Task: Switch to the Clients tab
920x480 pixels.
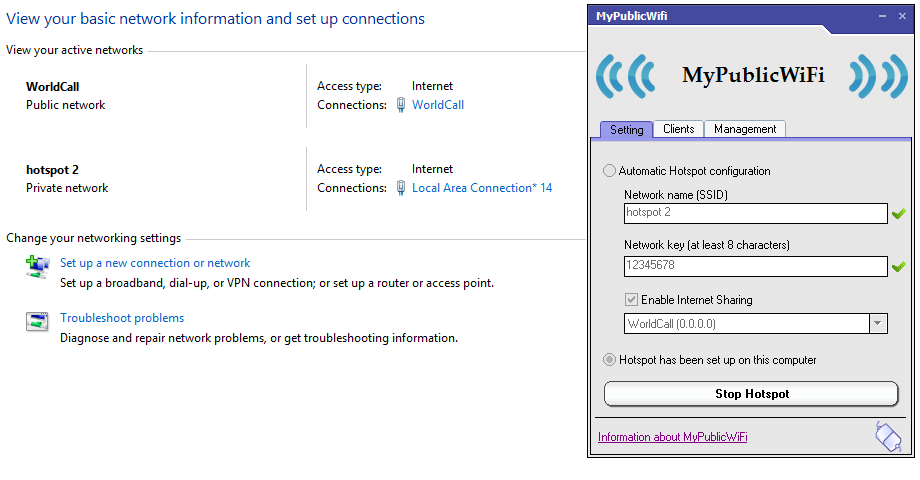Action: pyautogui.click(x=678, y=129)
